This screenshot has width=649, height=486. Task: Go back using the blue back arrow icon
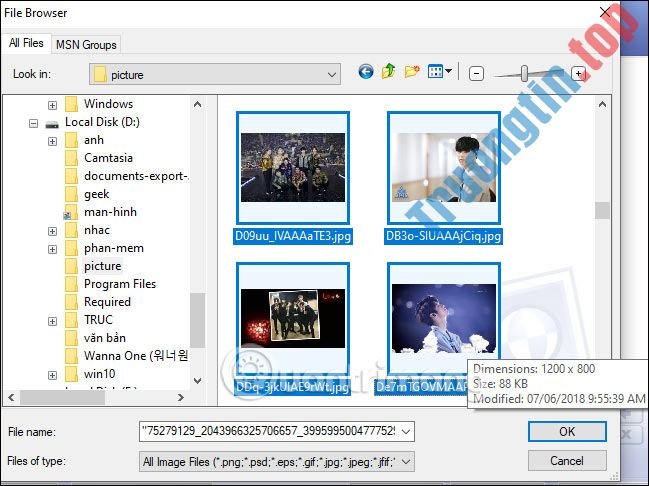point(365,72)
